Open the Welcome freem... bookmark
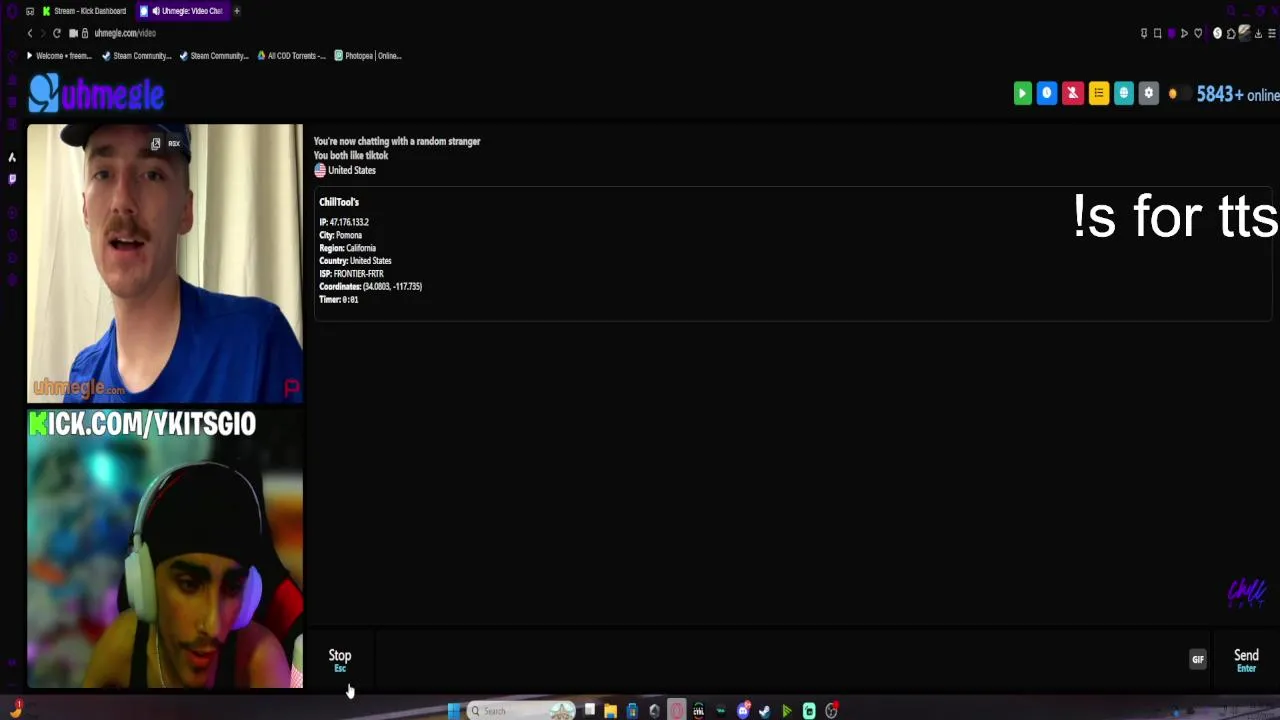 pos(59,56)
